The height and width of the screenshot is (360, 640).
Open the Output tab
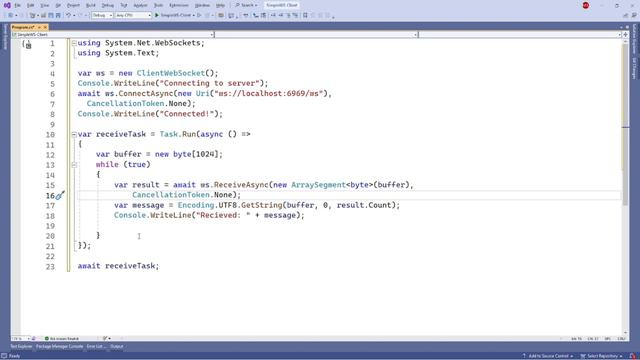(117, 347)
